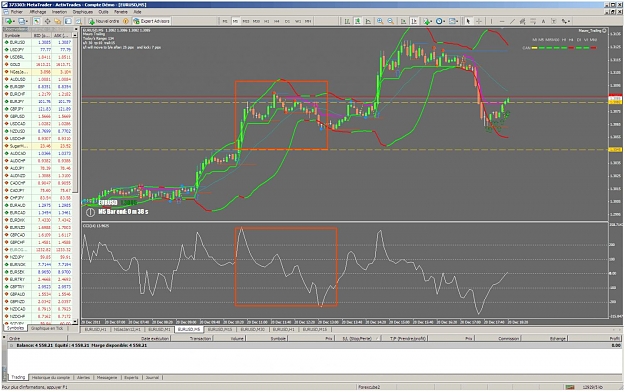Open the profiles toolbar icon

click(22, 21)
